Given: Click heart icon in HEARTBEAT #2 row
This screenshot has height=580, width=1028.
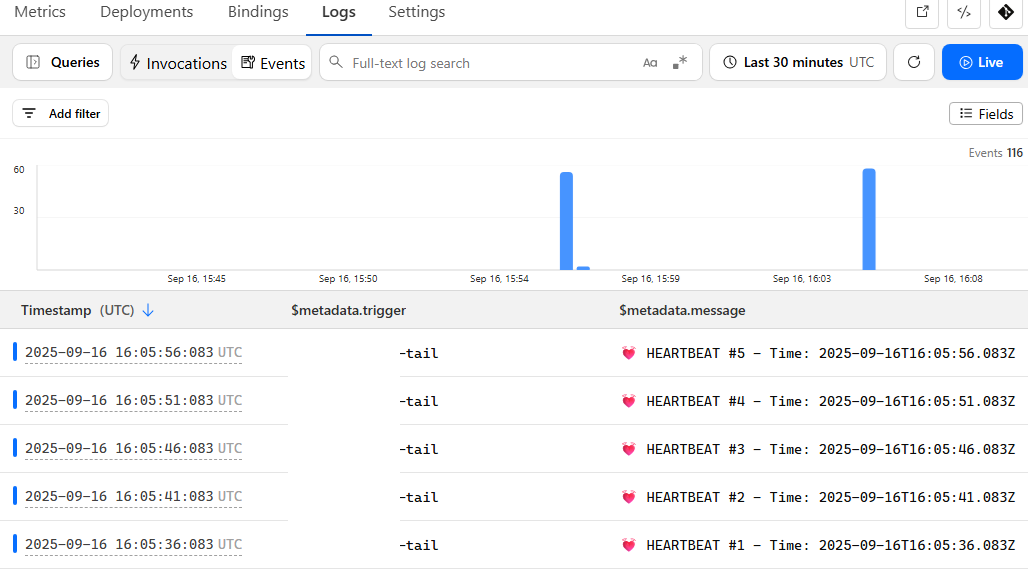Looking at the screenshot, I should pos(629,497).
